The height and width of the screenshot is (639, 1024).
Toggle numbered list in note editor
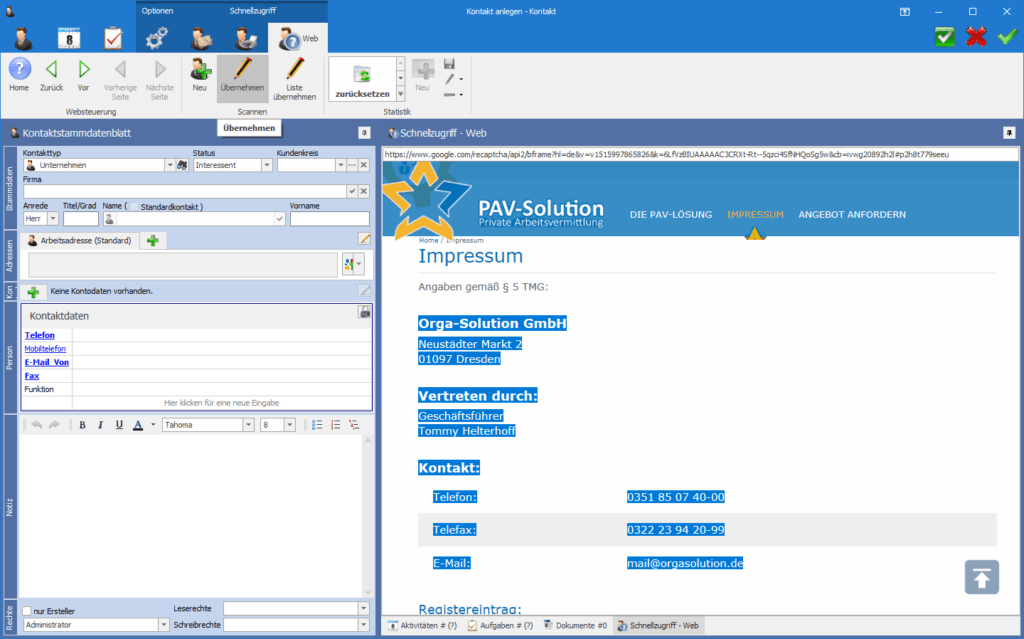coord(335,425)
